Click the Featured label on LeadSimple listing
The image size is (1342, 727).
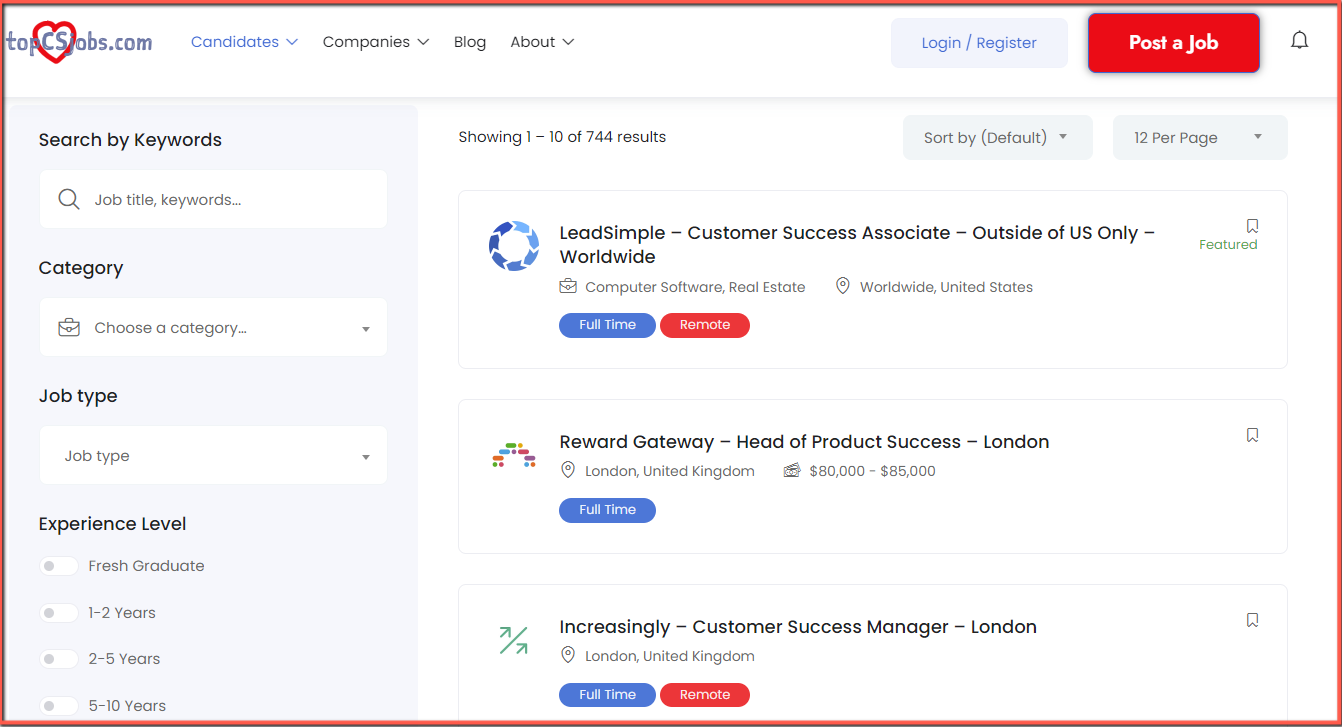coord(1228,245)
